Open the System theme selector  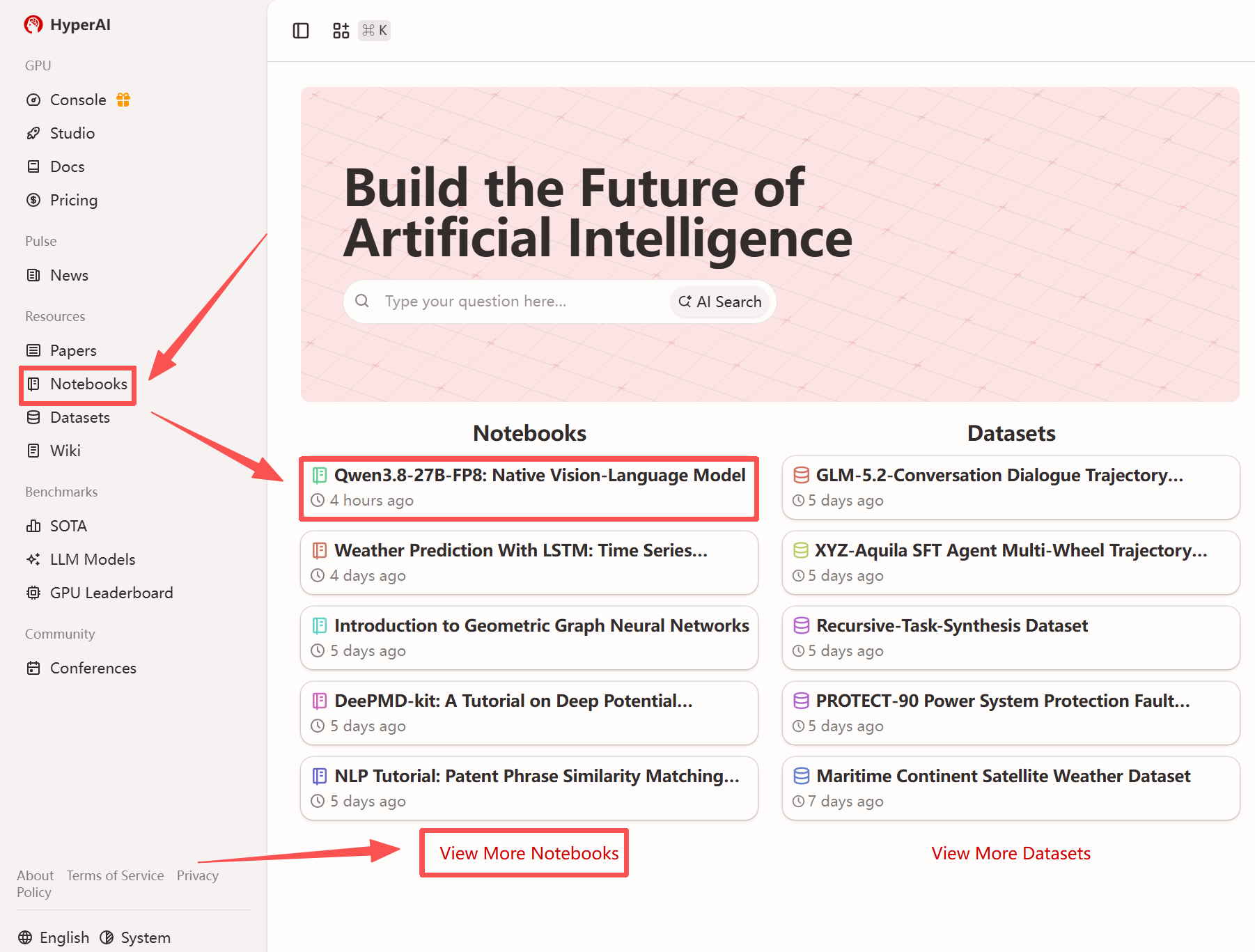point(135,937)
